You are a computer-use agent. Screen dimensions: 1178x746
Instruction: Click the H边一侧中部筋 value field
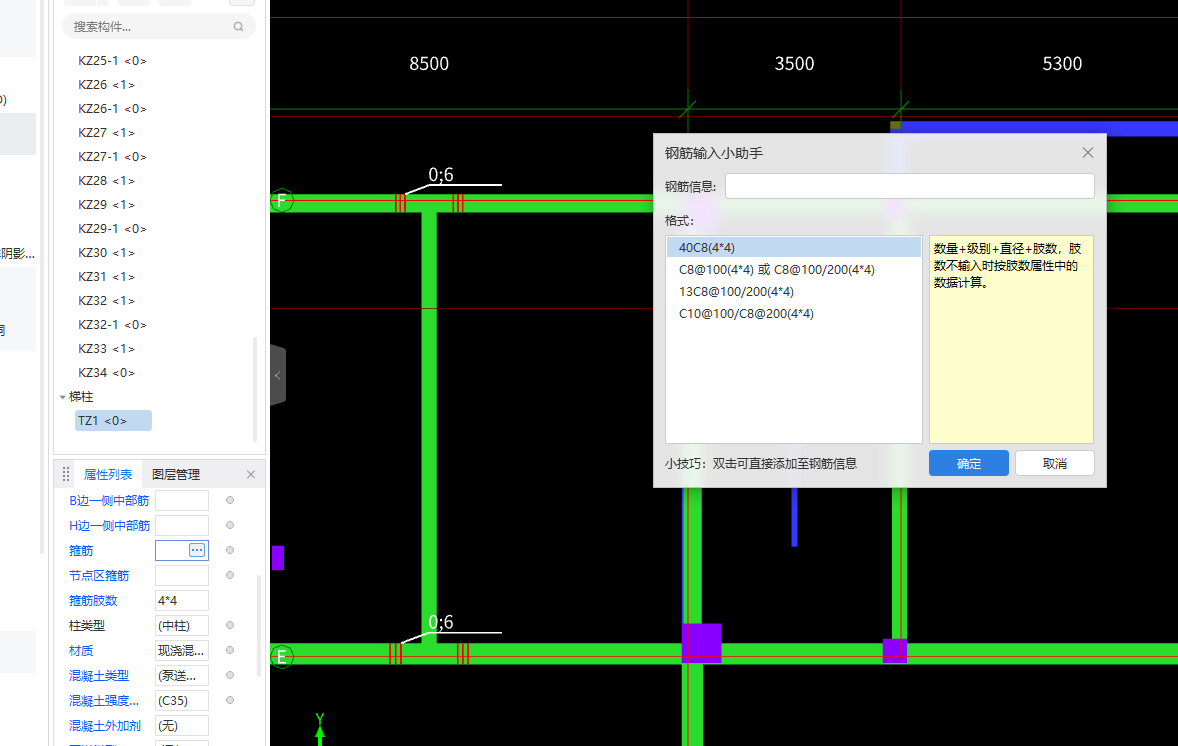click(x=182, y=525)
